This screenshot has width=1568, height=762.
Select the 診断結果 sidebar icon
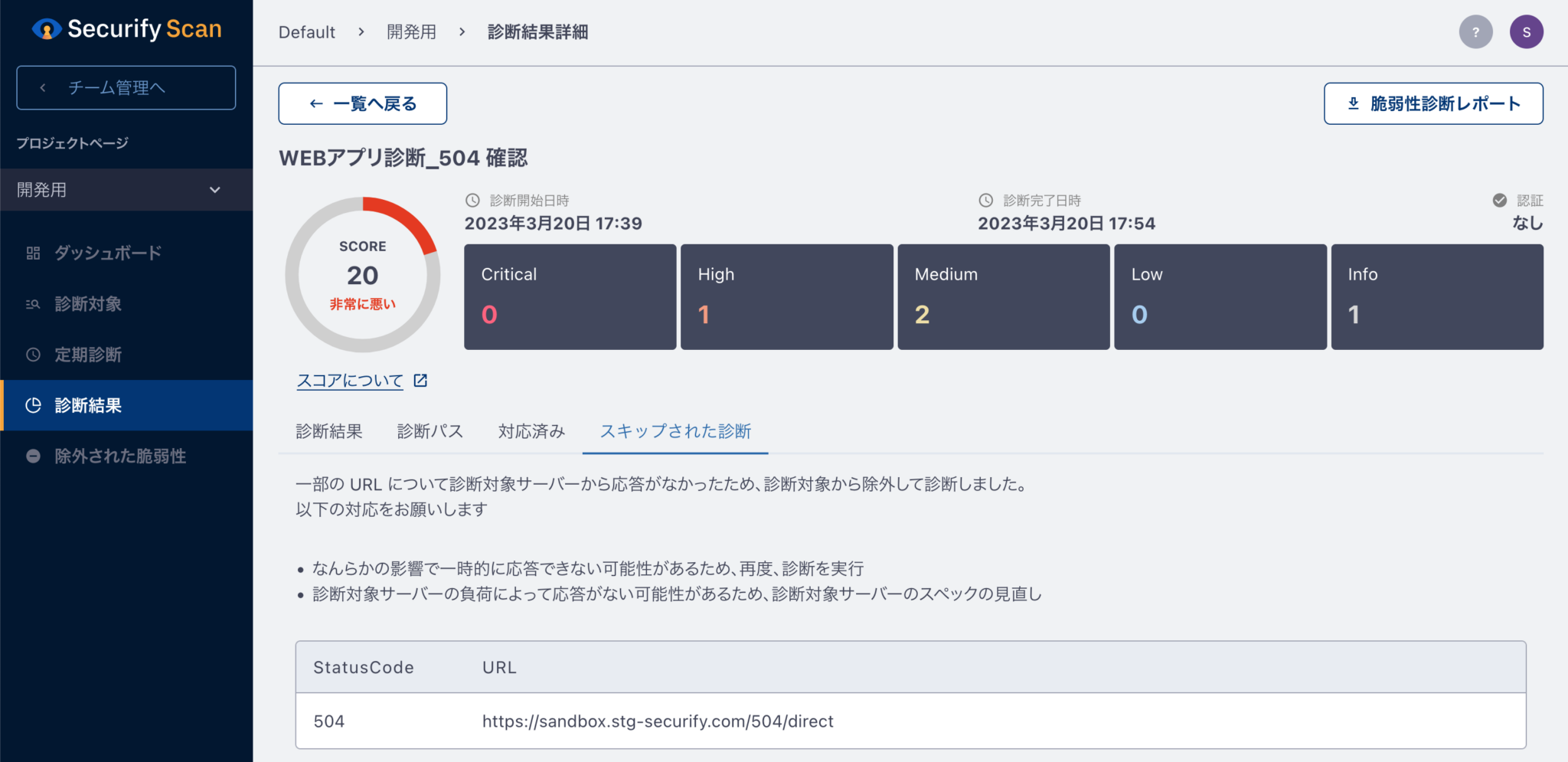[33, 405]
